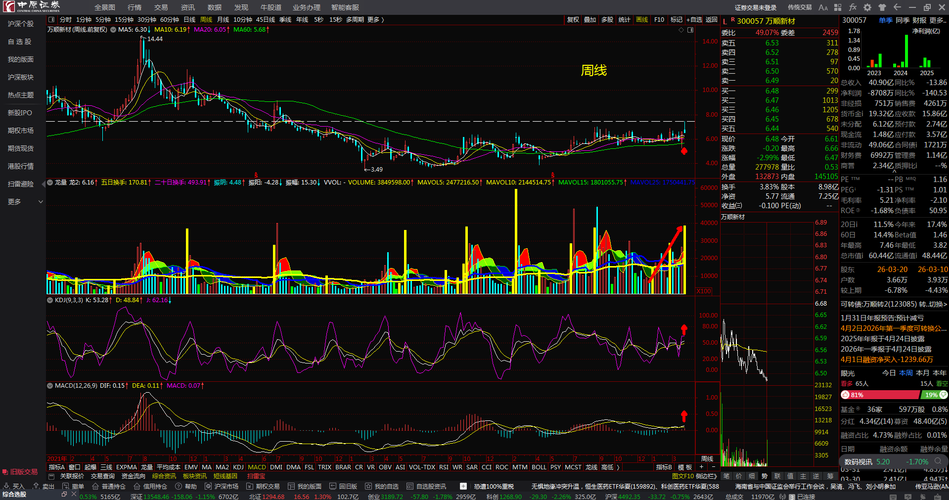Select the 牛股道 menu
Image resolution: width=949 pixels, height=500 pixels.
point(270,7)
